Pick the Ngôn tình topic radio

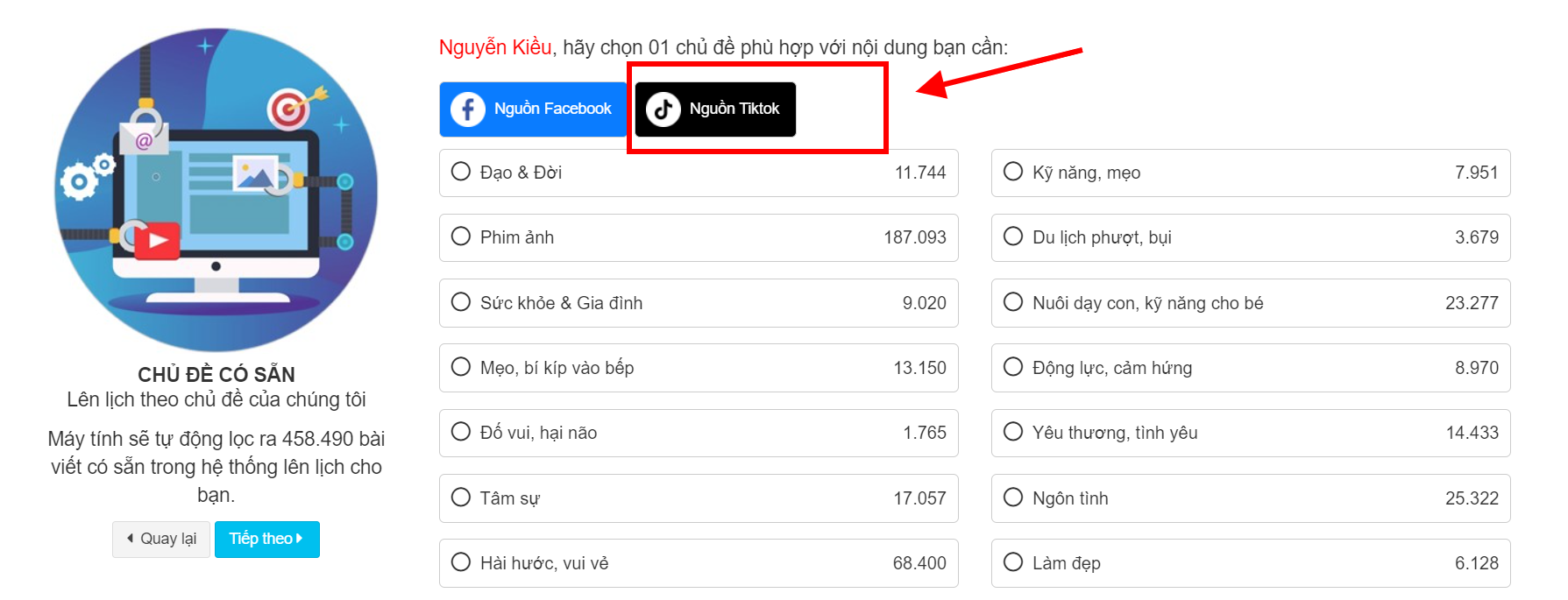(x=1013, y=498)
